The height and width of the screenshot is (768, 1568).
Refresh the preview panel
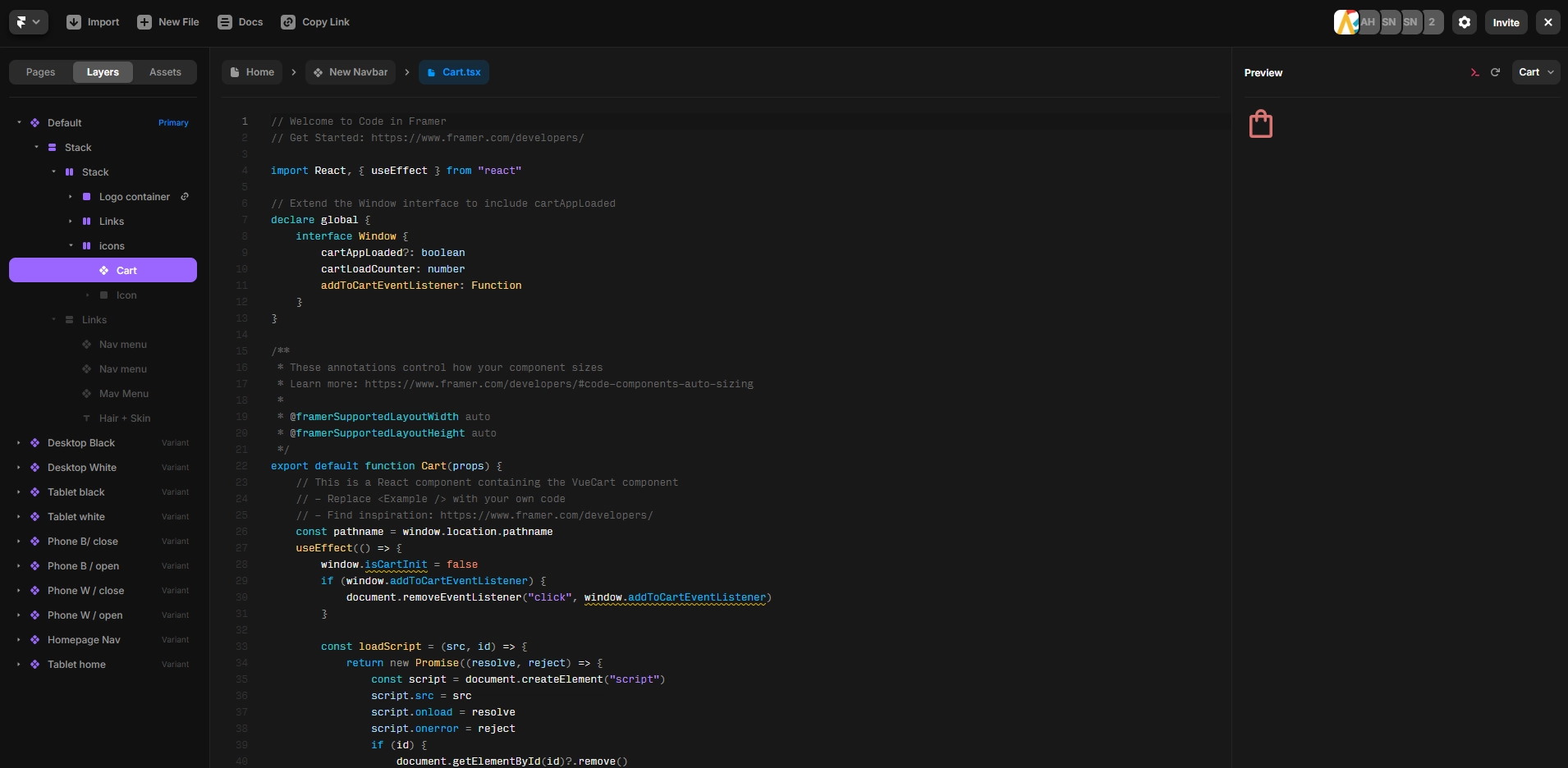(1496, 72)
